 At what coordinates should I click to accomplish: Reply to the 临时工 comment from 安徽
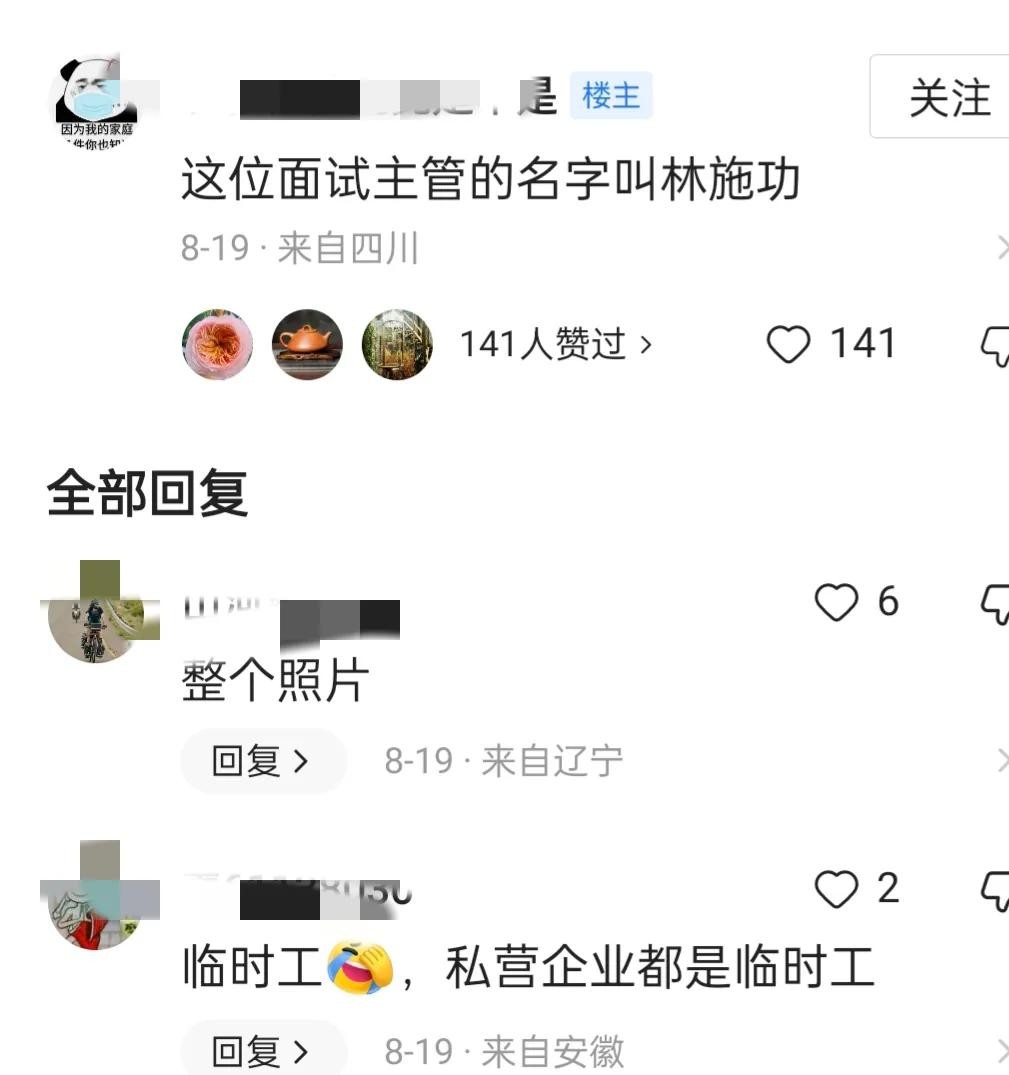pyautogui.click(x=263, y=1049)
